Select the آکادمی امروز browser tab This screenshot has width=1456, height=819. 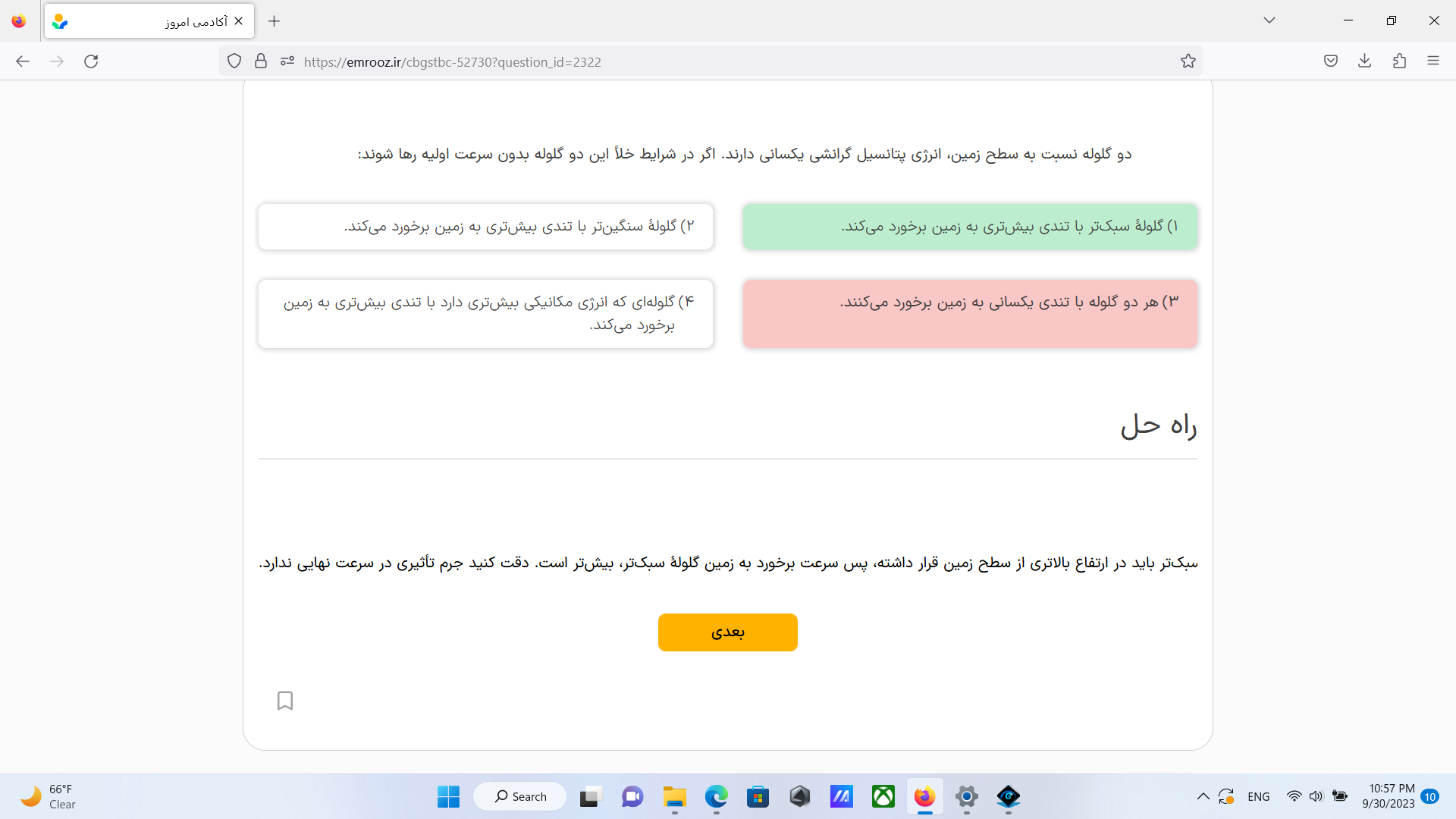pos(149,21)
